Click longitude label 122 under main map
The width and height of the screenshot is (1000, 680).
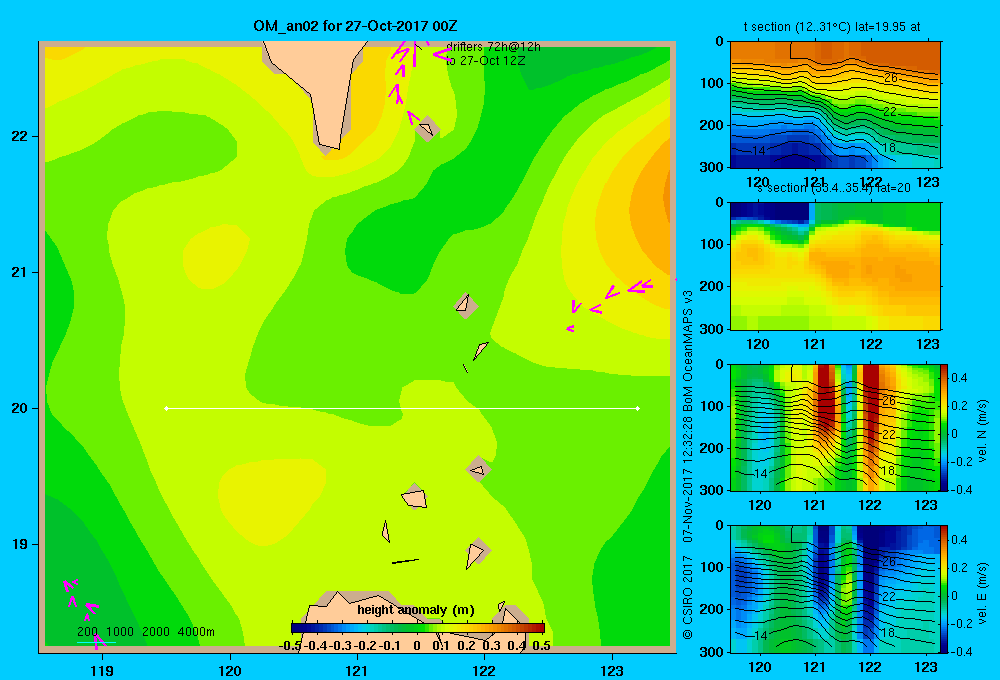point(484,670)
